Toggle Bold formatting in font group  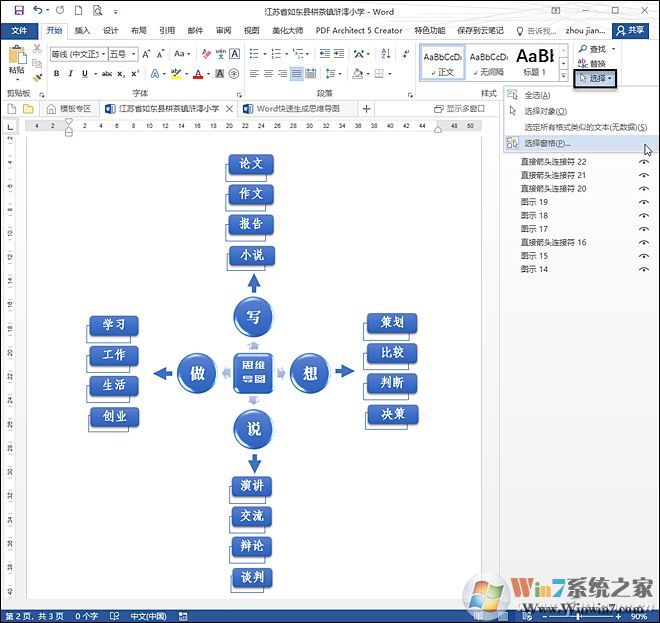(56, 73)
